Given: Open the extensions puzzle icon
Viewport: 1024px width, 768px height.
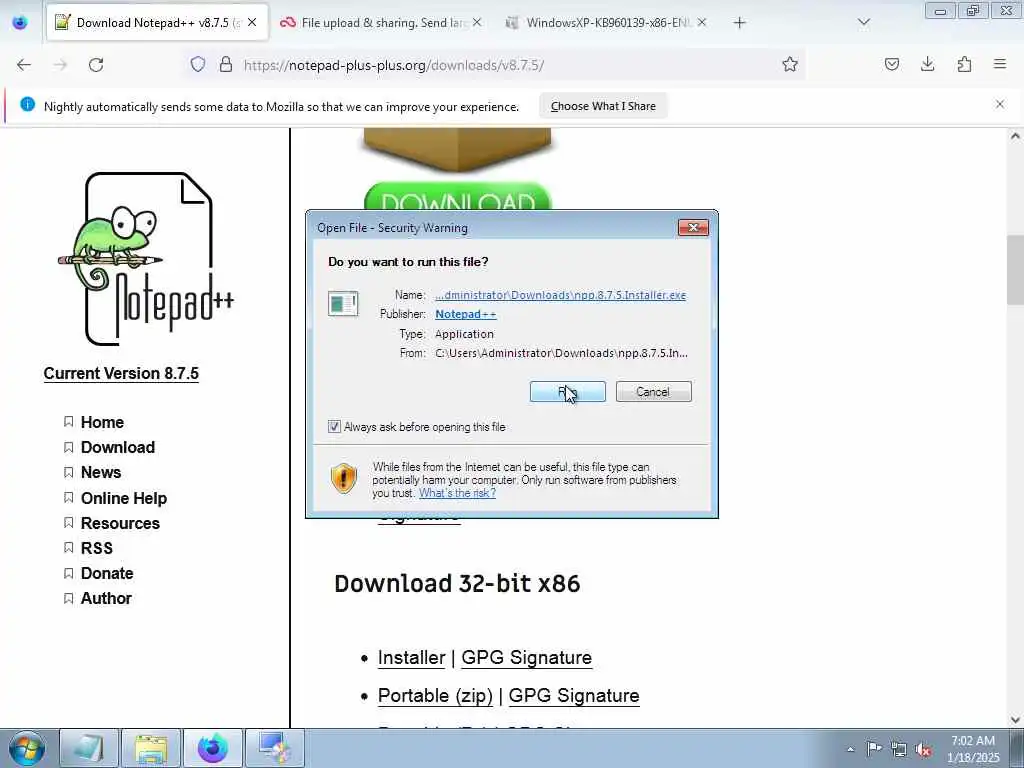Looking at the screenshot, I should coord(965,64).
